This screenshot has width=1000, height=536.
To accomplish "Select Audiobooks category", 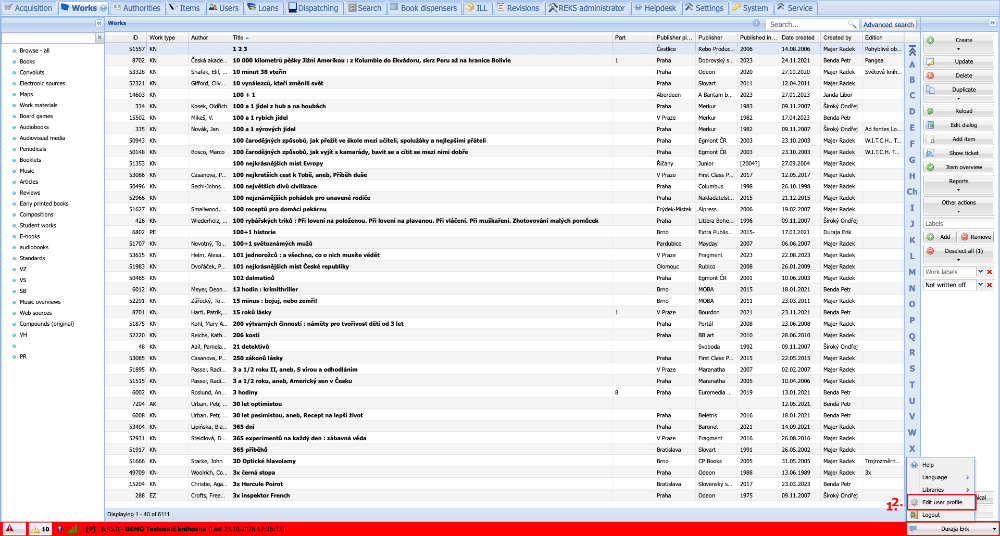I will point(34,127).
